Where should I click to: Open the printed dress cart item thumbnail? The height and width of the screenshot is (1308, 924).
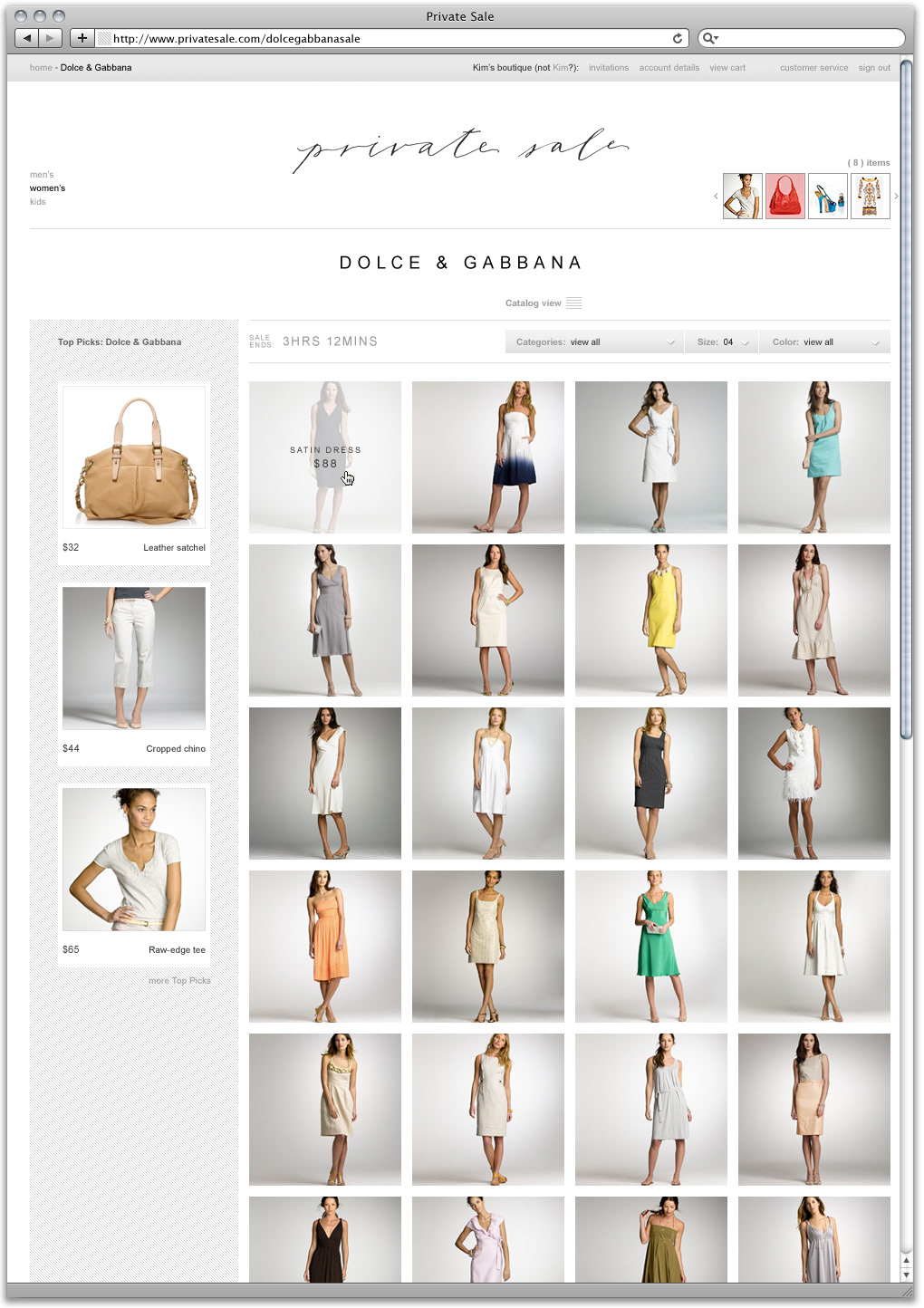pos(871,196)
